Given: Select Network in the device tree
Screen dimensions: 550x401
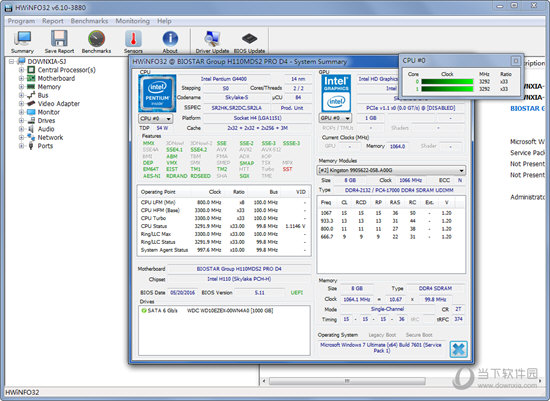Looking at the screenshot, I should coord(50,138).
